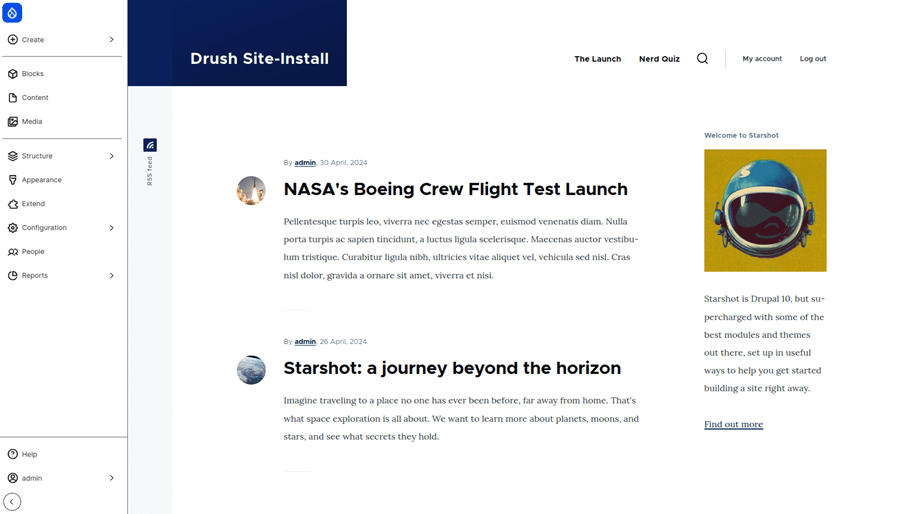The width and height of the screenshot is (900, 514).
Task: Click the Content page icon
Action: pos(13,98)
